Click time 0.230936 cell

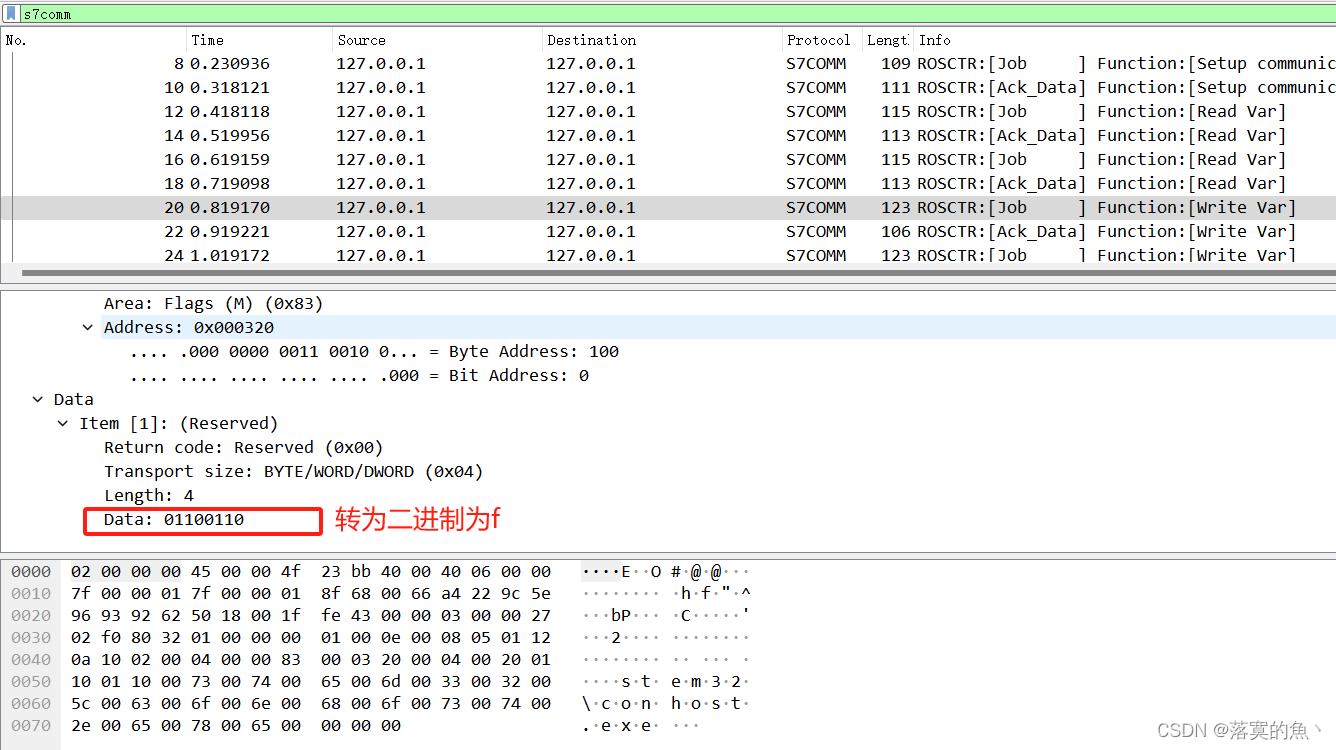[230, 63]
